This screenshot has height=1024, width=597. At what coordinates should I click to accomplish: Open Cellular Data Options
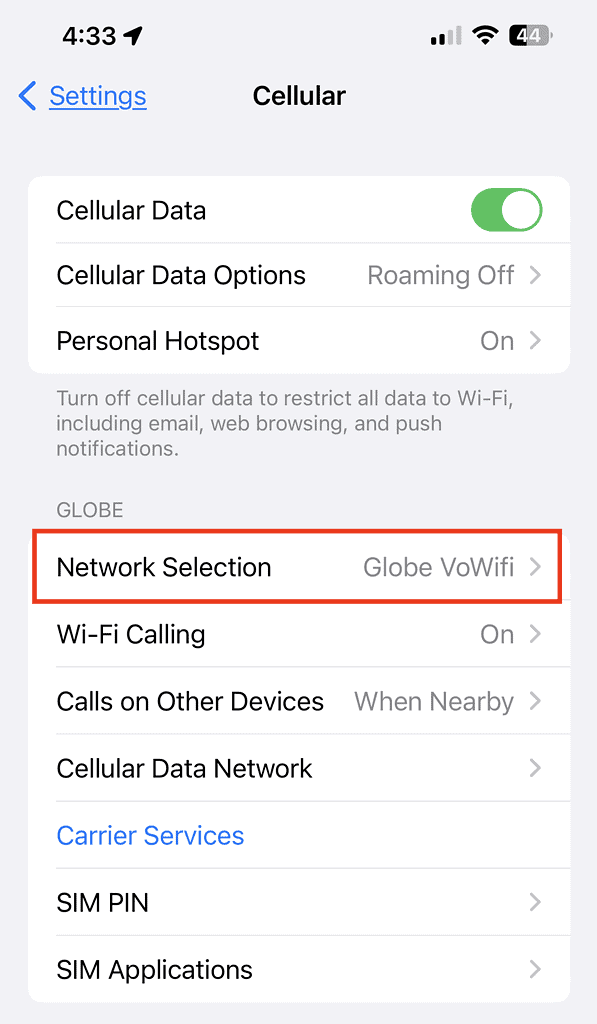299,275
